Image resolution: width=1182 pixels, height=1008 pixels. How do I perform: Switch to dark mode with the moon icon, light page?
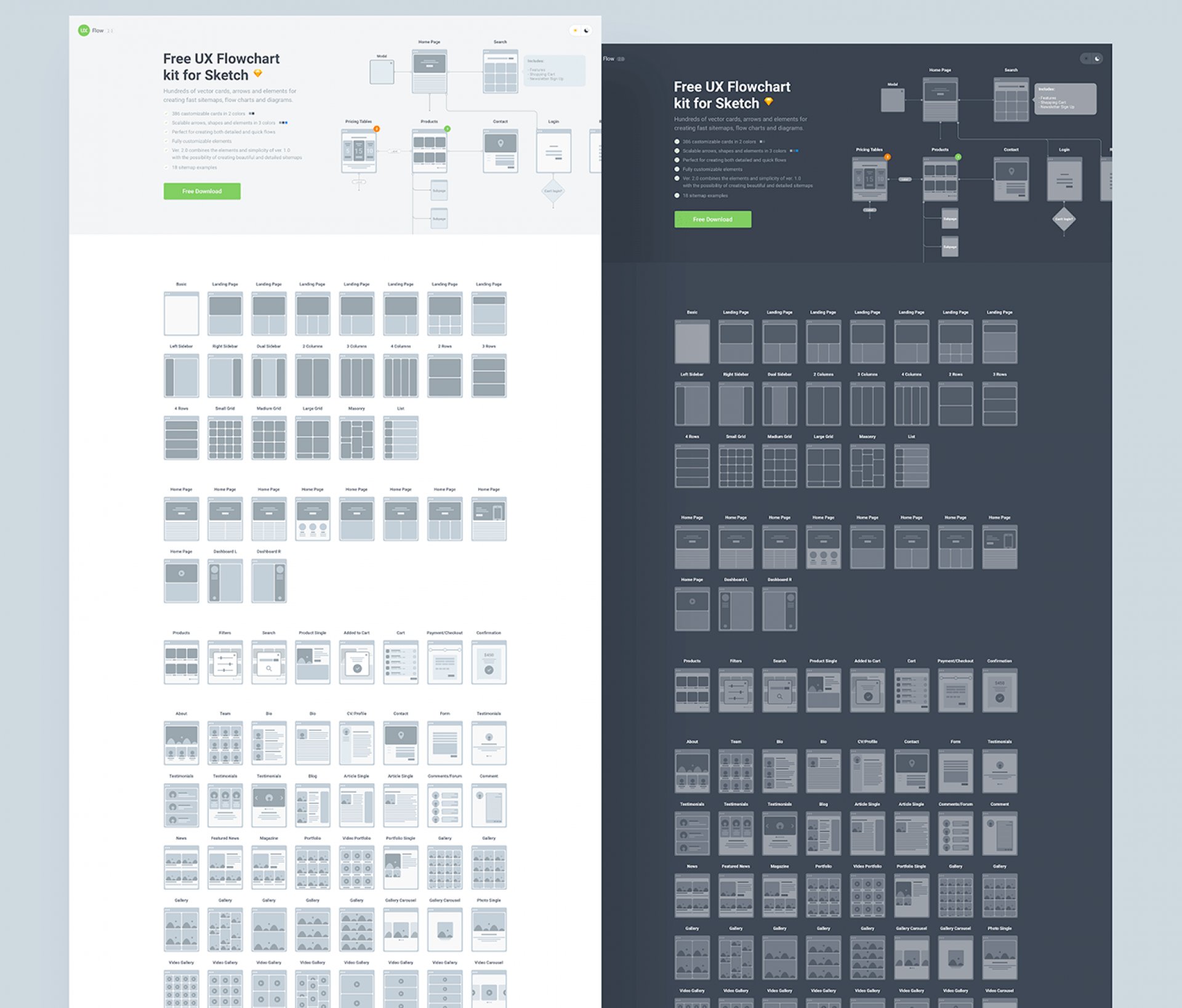[587, 30]
